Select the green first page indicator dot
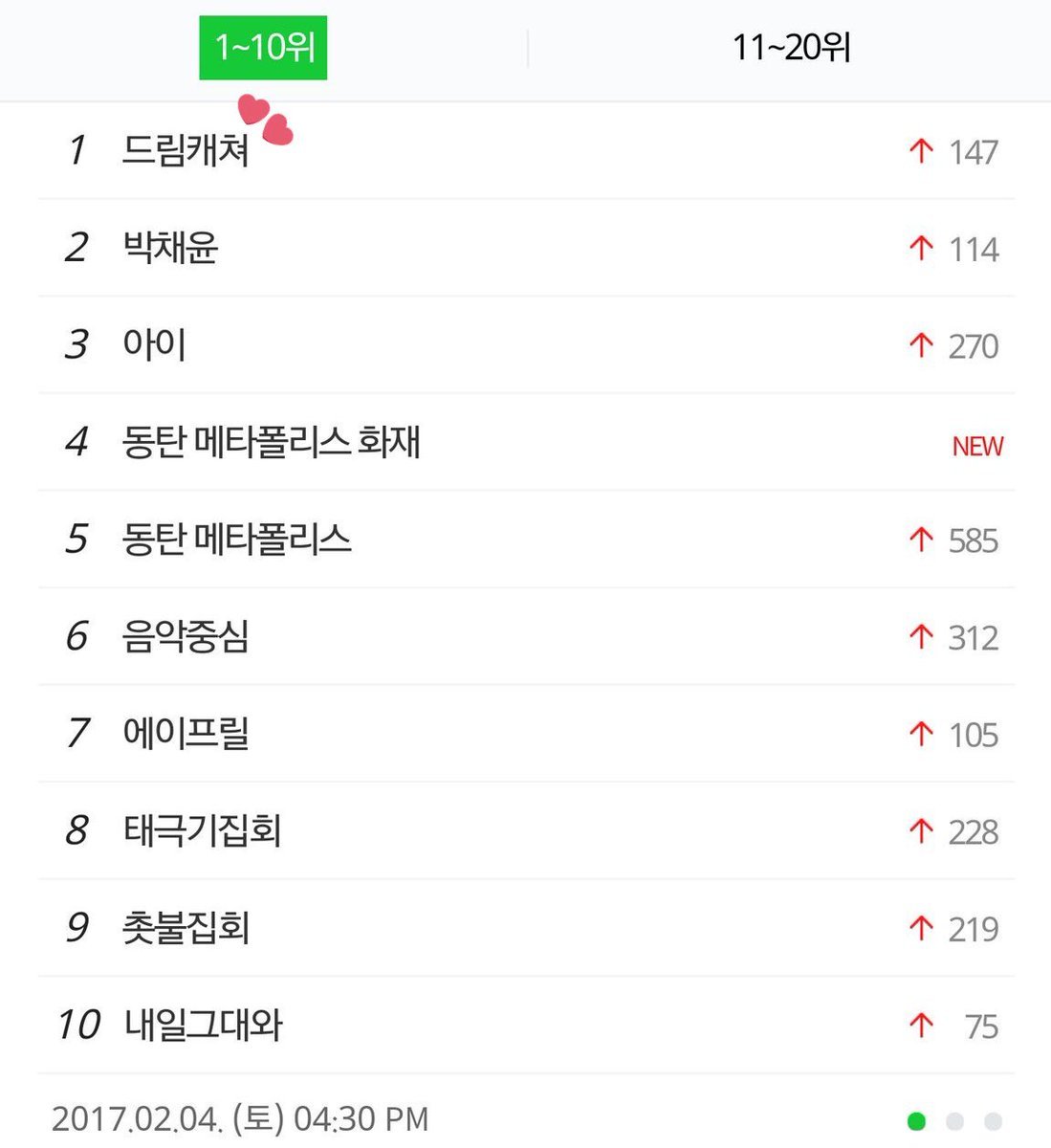The image size is (1051, 1148). pyautogui.click(x=916, y=1121)
